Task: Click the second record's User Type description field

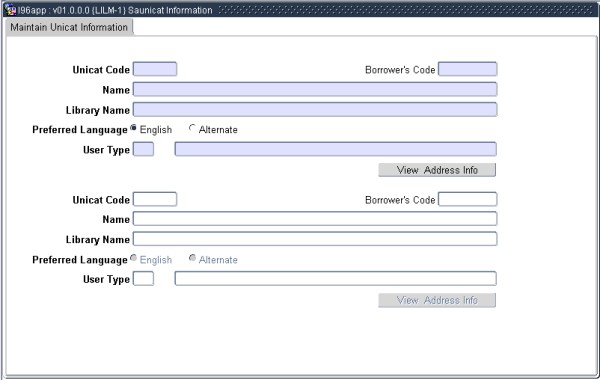Action: tap(336, 279)
